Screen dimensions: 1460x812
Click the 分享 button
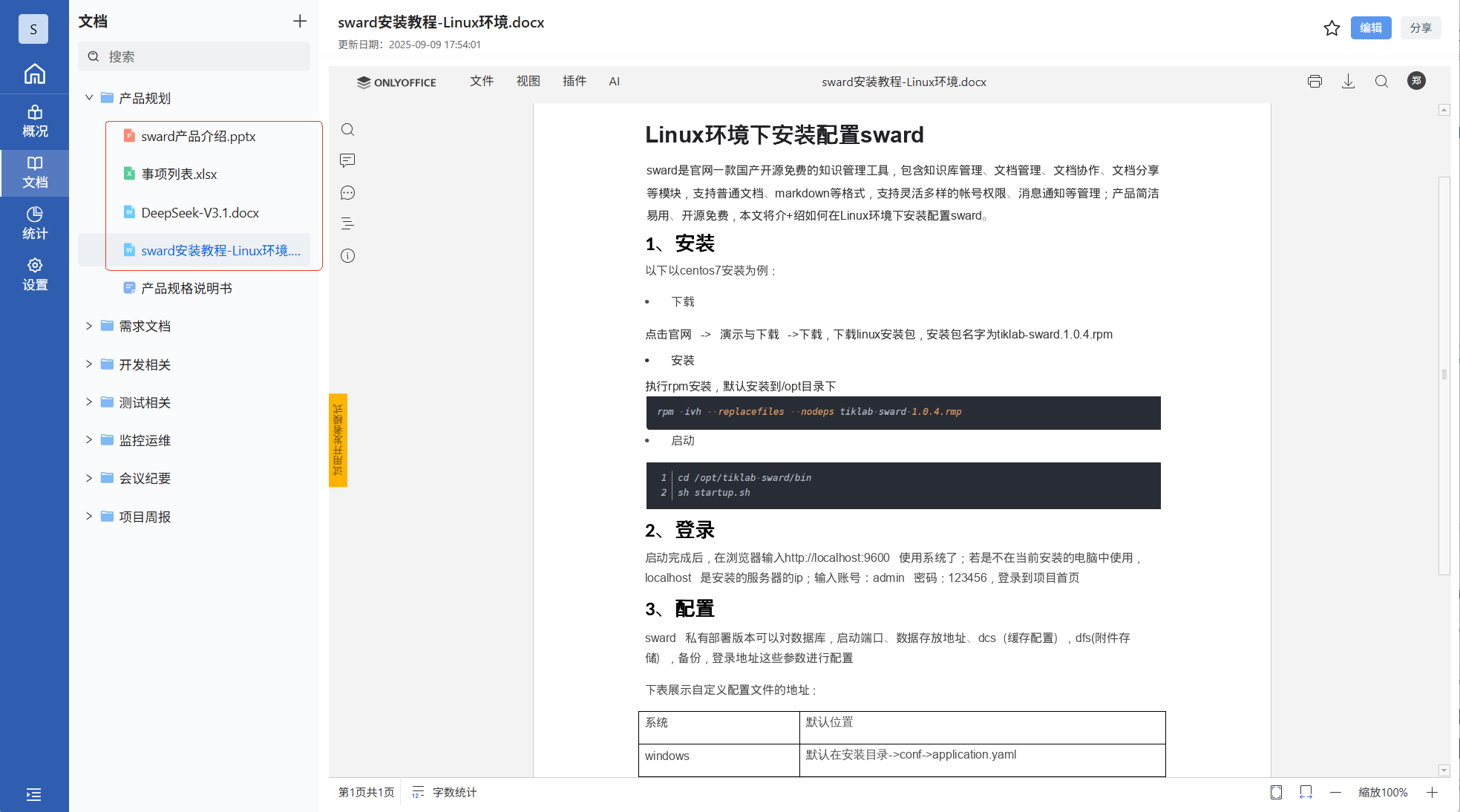1421,28
